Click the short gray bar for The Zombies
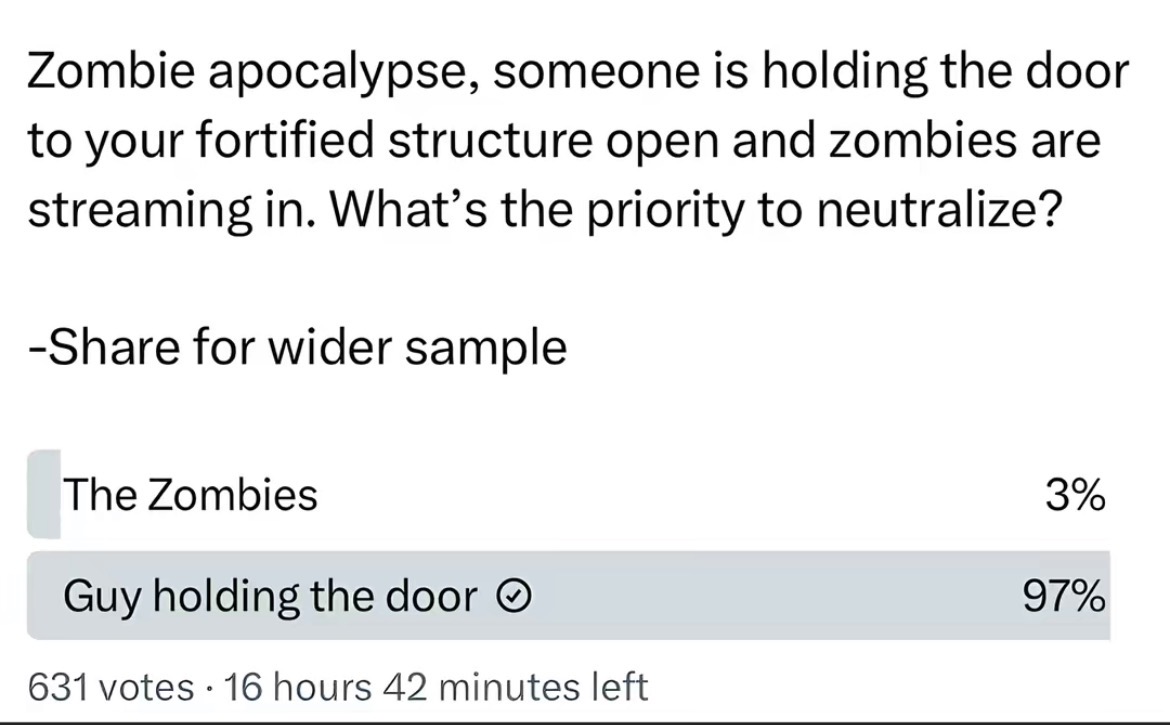This screenshot has width=1170, height=725. tap(44, 494)
